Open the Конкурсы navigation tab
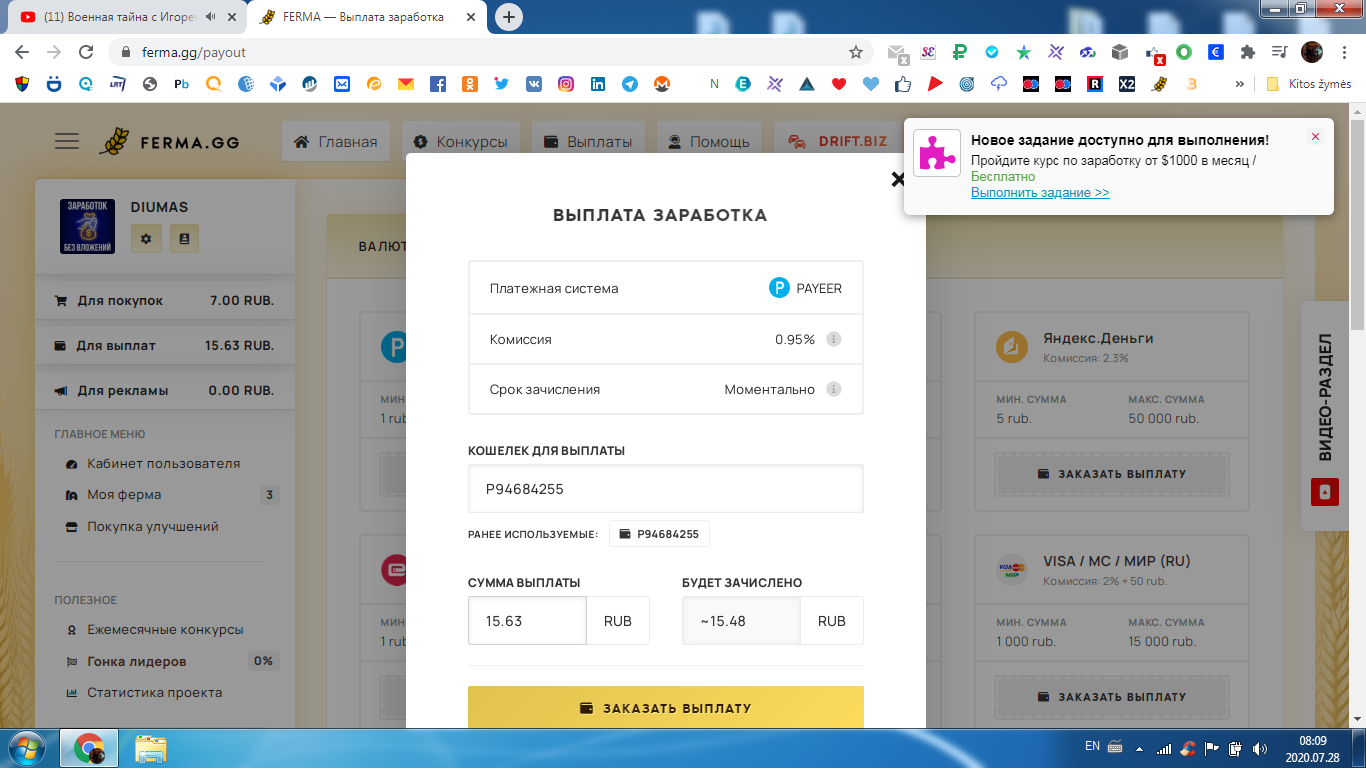Viewport: 1366px width, 768px height. (460, 142)
